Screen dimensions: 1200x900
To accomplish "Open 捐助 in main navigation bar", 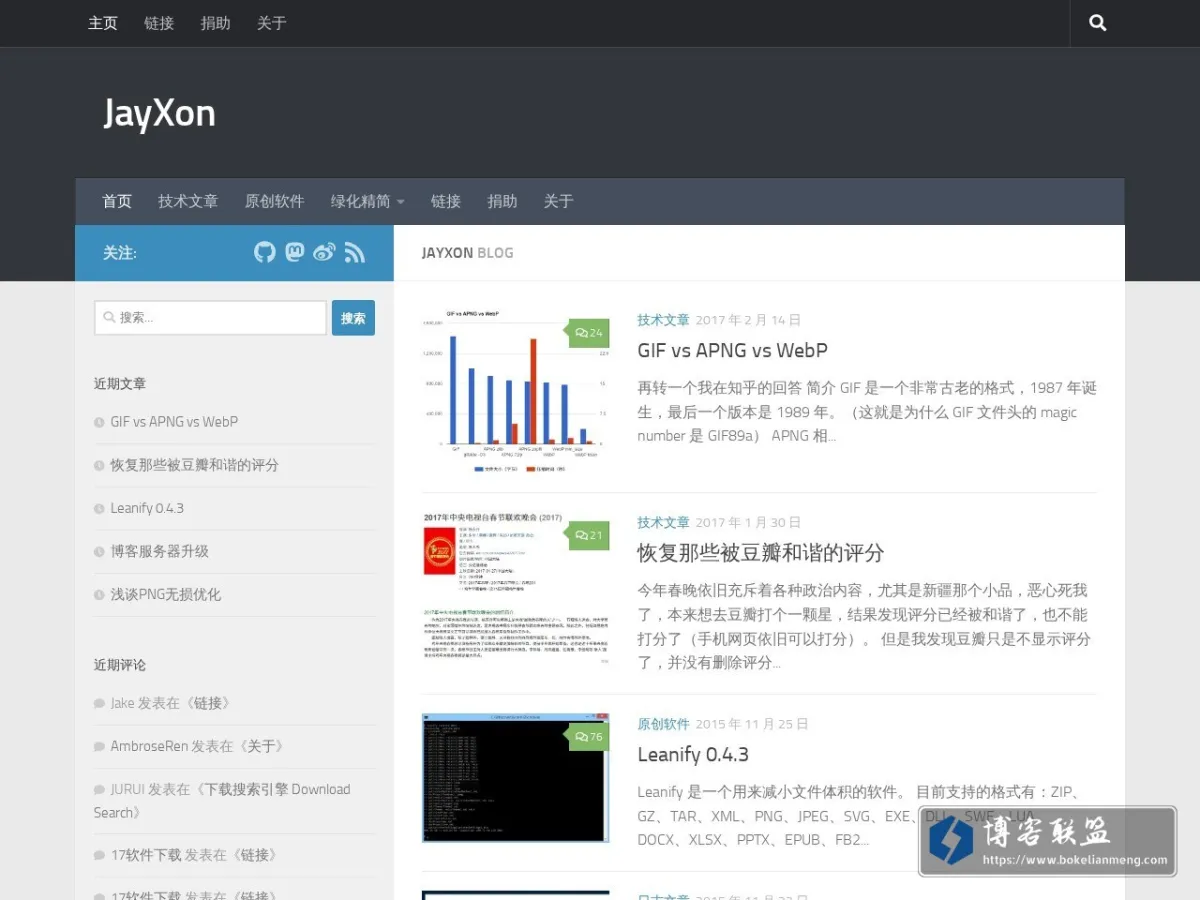I will [x=502, y=201].
